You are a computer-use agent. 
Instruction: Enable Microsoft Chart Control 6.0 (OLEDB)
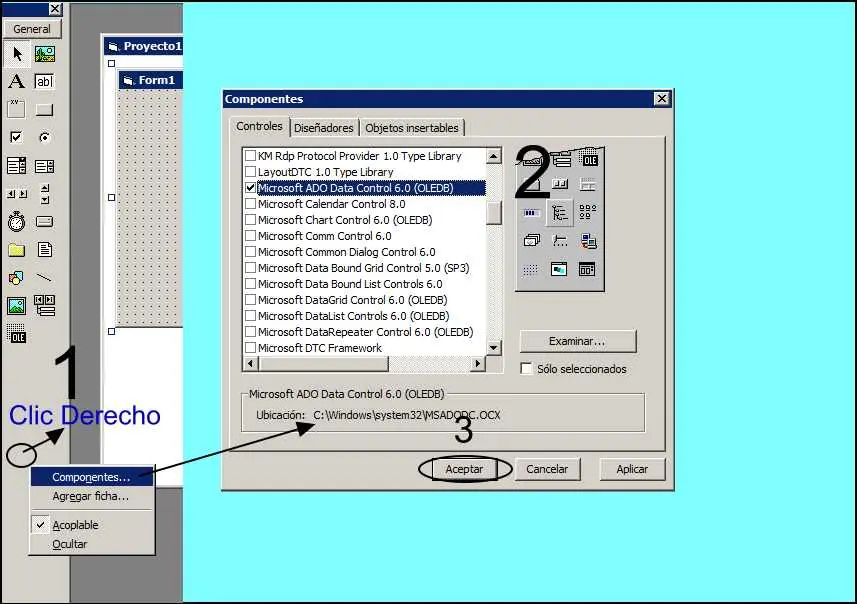pyautogui.click(x=250, y=220)
